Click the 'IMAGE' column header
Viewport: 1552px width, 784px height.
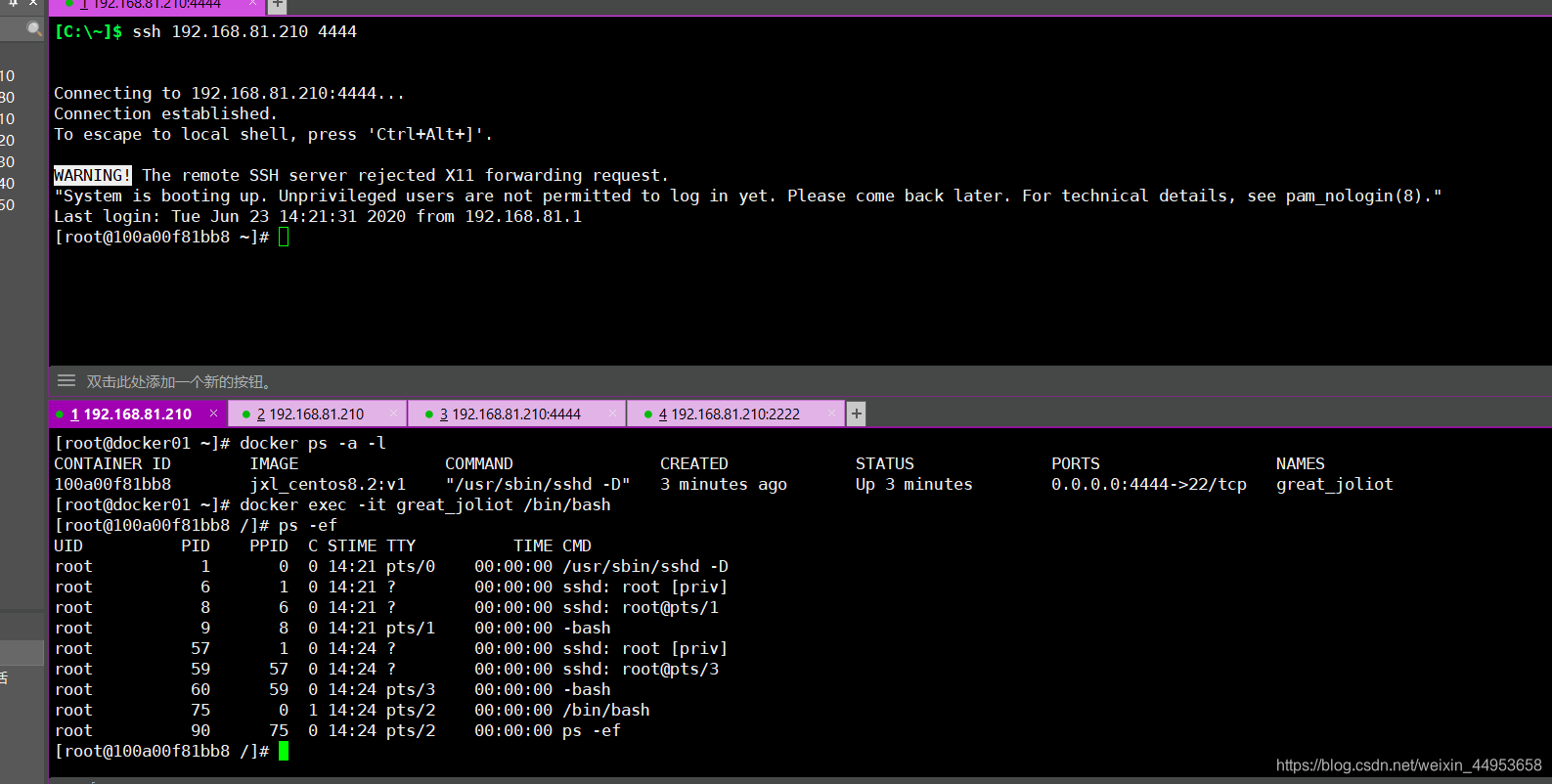[274, 463]
